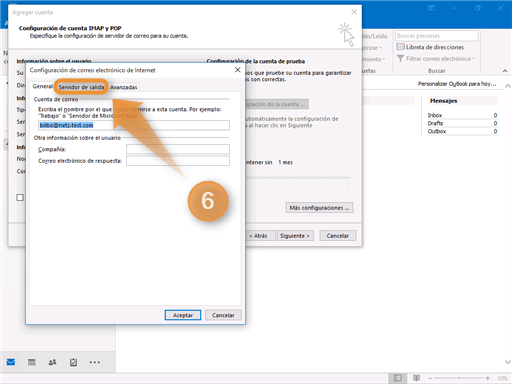Close the Agregar cuenta window
This screenshot has width=512, height=384.
[354, 12]
